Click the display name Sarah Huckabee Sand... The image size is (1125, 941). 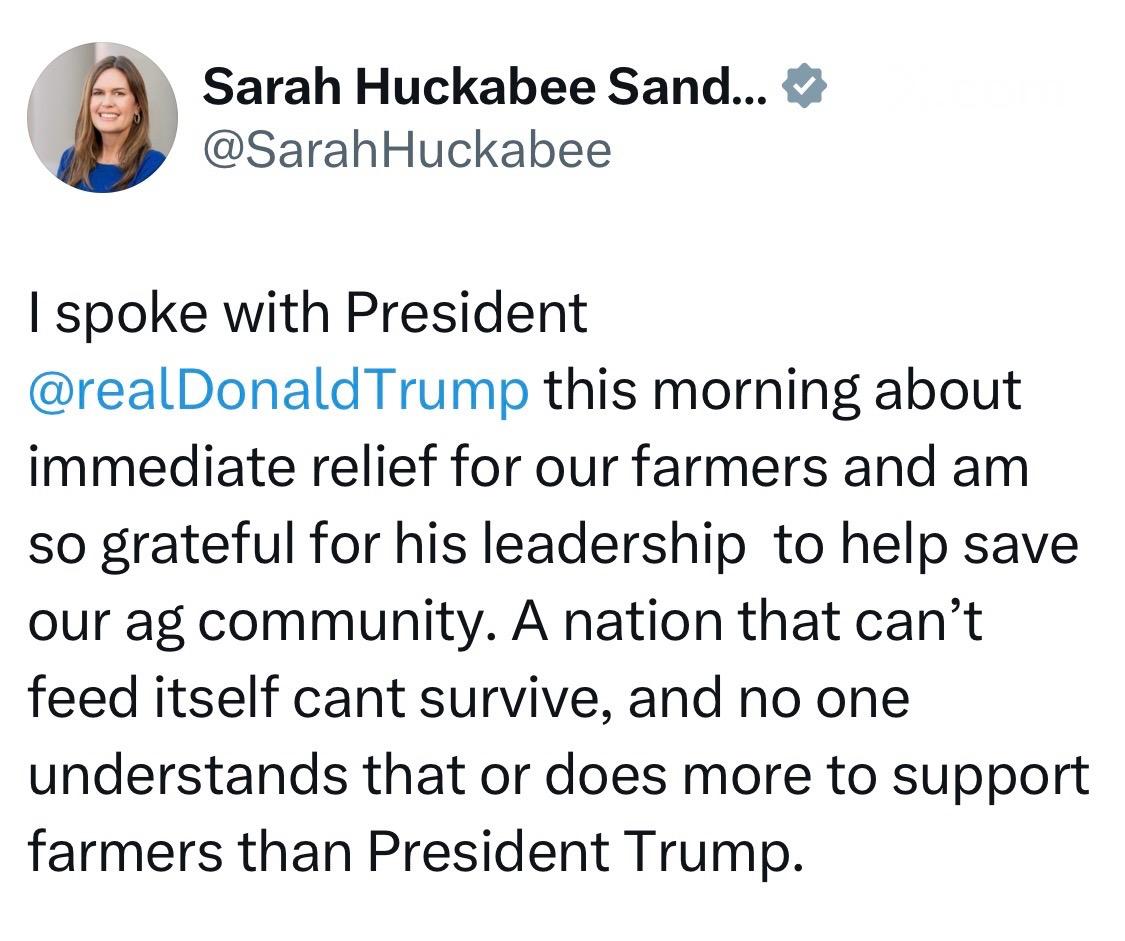[x=467, y=91]
